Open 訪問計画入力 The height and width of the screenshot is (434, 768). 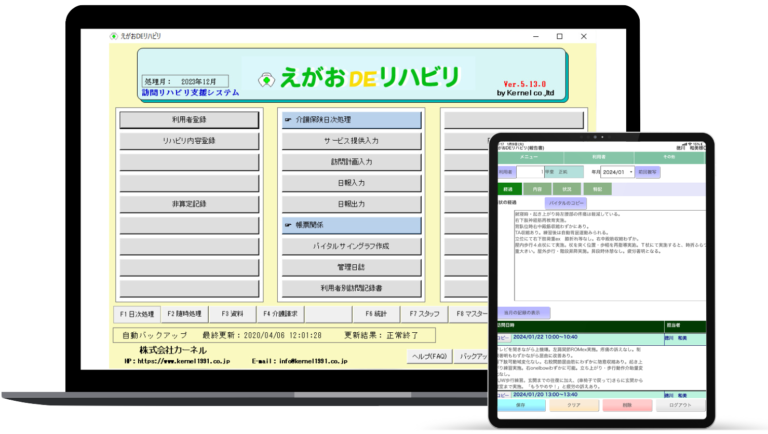coord(352,162)
